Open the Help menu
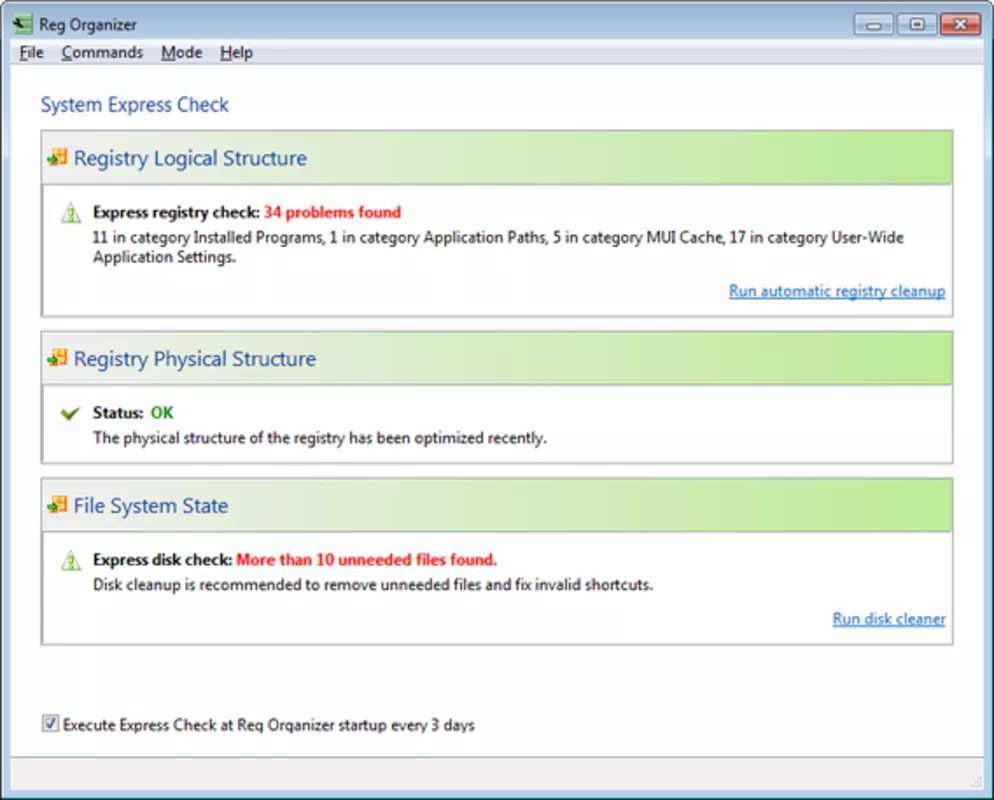Viewport: 994px width, 800px height. click(236, 53)
